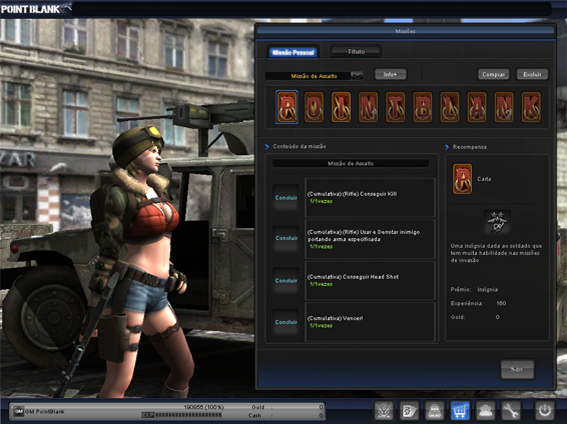Select the T mission card

tap(395, 107)
